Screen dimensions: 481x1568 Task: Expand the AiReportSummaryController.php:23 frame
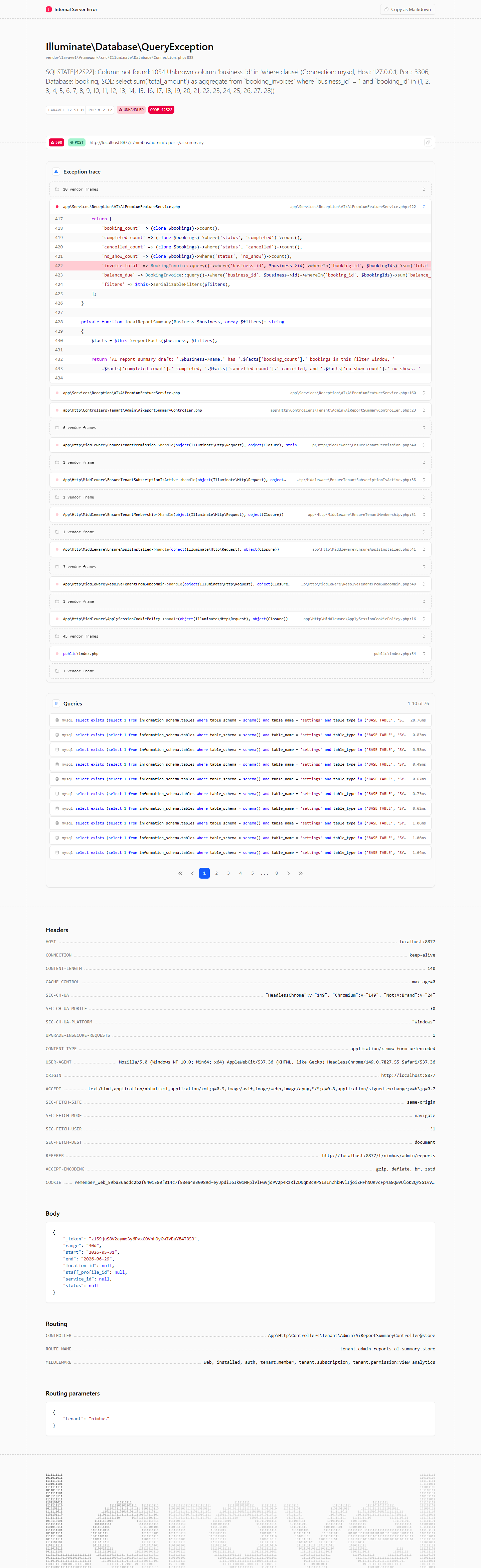tap(424, 410)
